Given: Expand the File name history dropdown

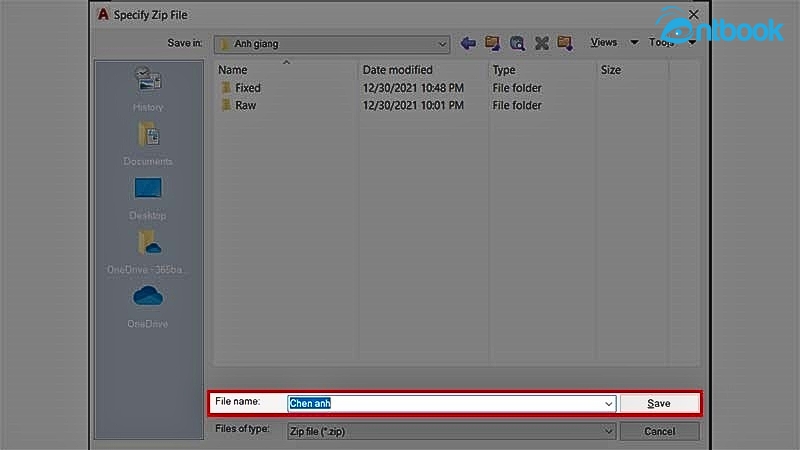Looking at the screenshot, I should [608, 403].
